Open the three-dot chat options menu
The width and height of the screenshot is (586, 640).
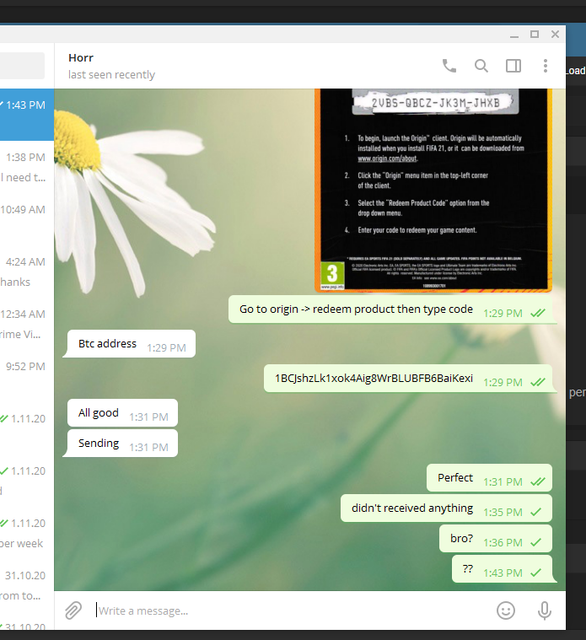[545, 66]
